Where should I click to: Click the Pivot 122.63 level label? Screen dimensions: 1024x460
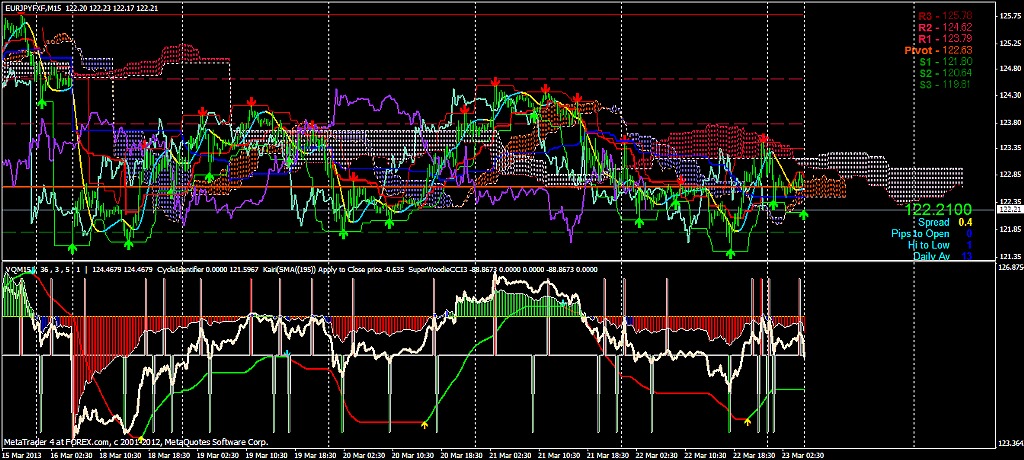click(x=939, y=50)
